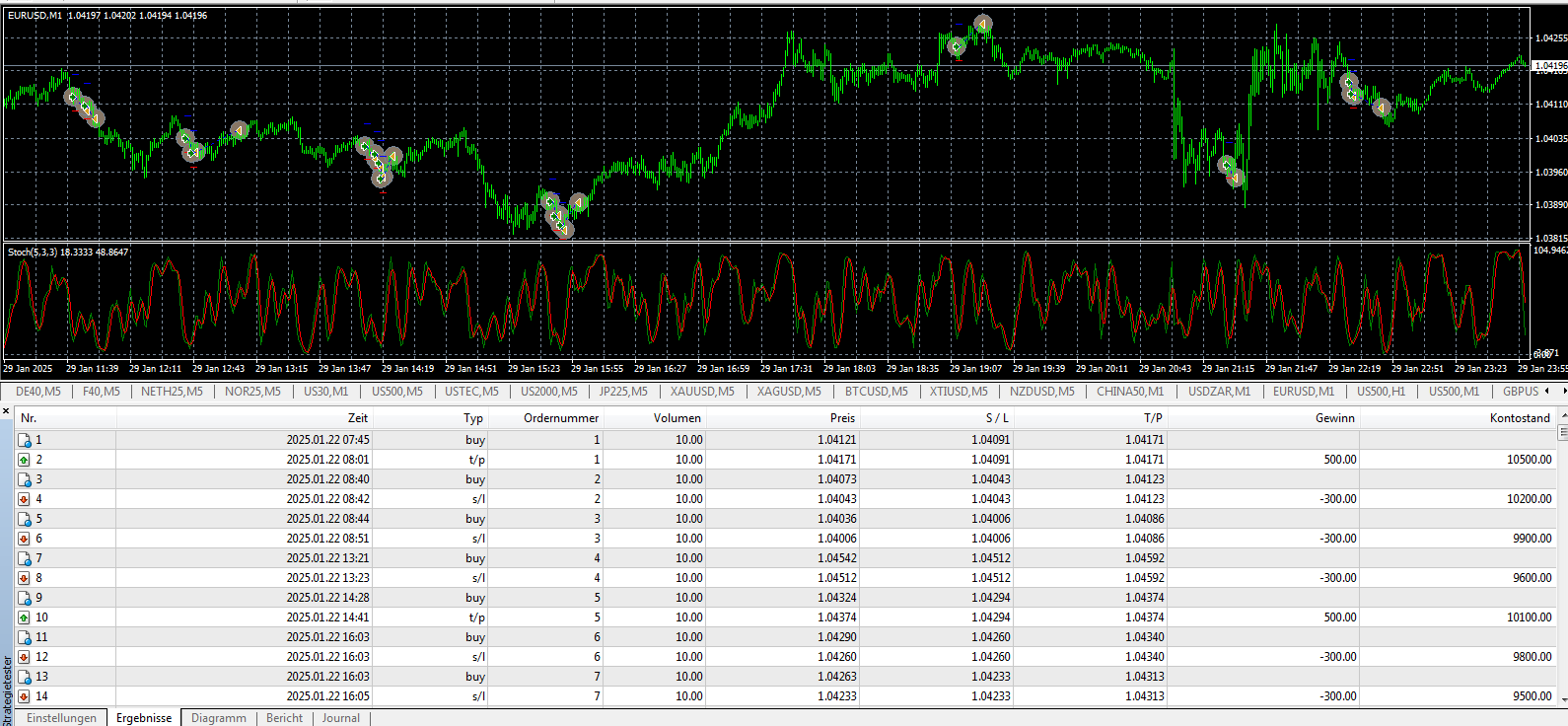Select the stop-loss icon in row 6
This screenshot has height=726, width=1568.
point(25,539)
